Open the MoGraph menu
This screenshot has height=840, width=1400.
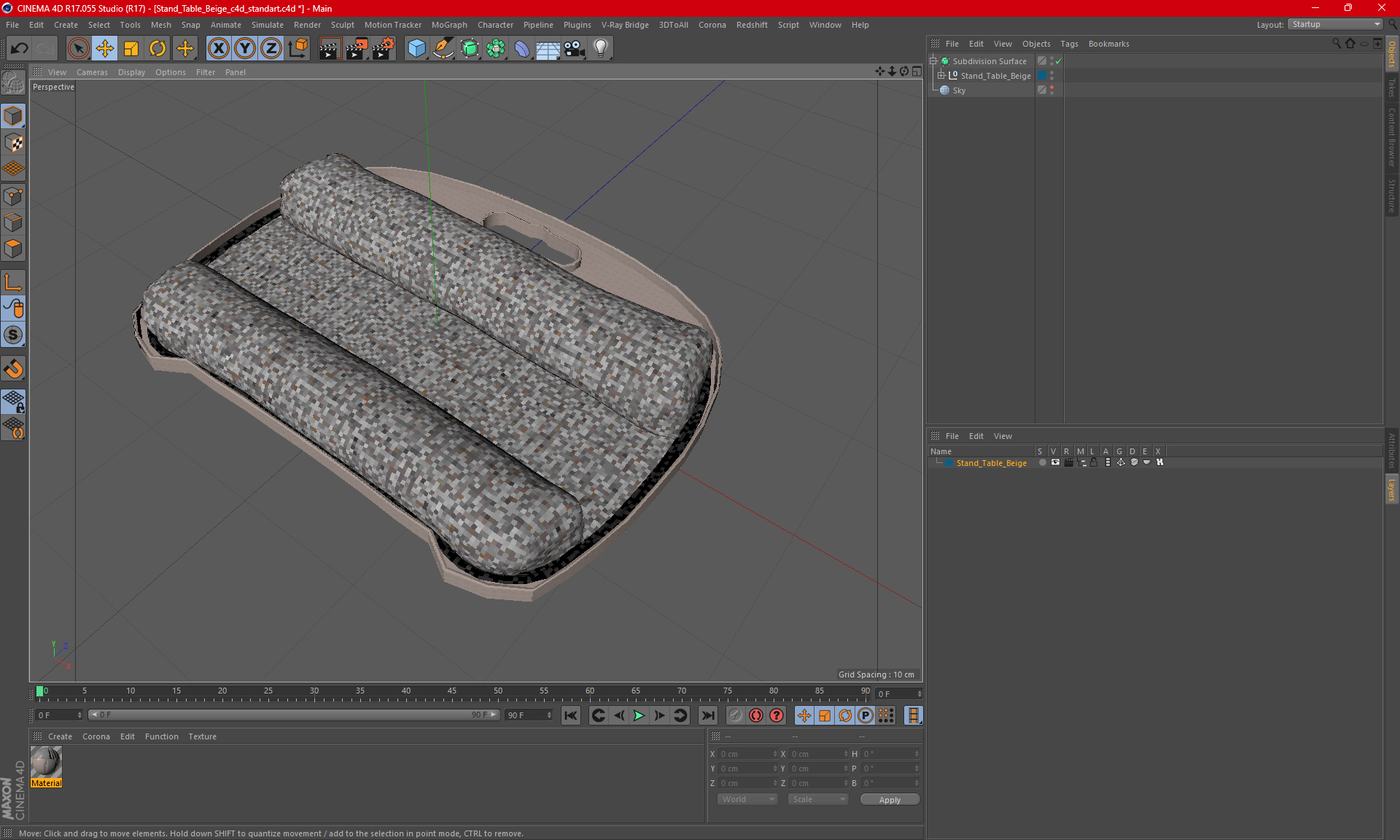(448, 25)
